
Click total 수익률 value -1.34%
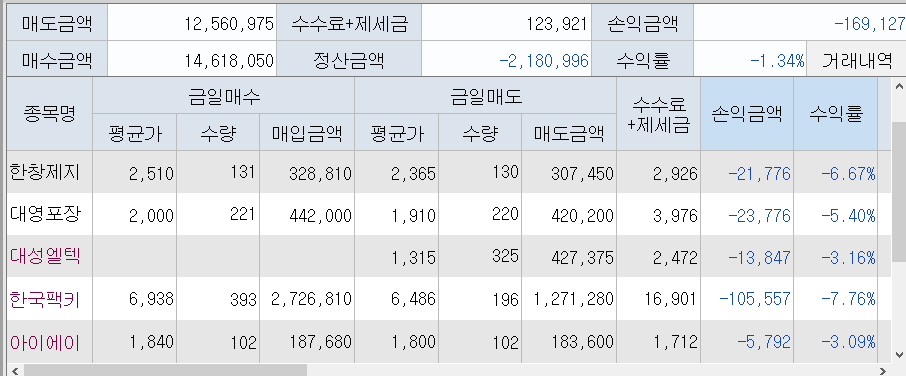pyautogui.click(x=777, y=60)
